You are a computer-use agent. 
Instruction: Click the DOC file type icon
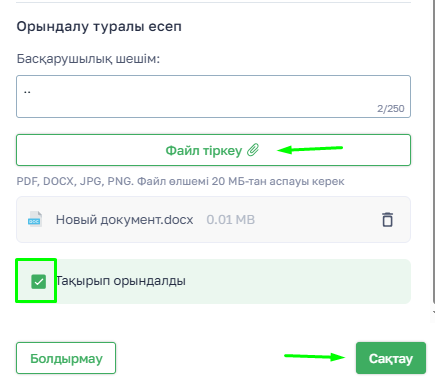click(35, 219)
